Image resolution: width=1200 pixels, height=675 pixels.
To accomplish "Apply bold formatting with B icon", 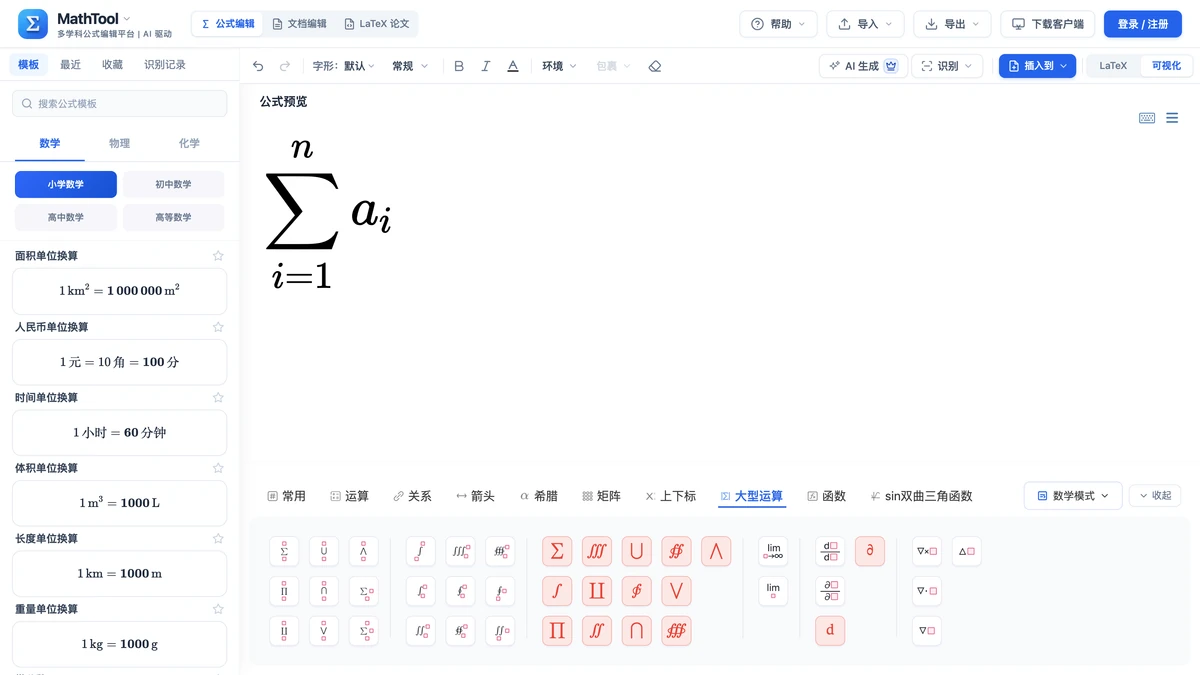I will point(459,66).
